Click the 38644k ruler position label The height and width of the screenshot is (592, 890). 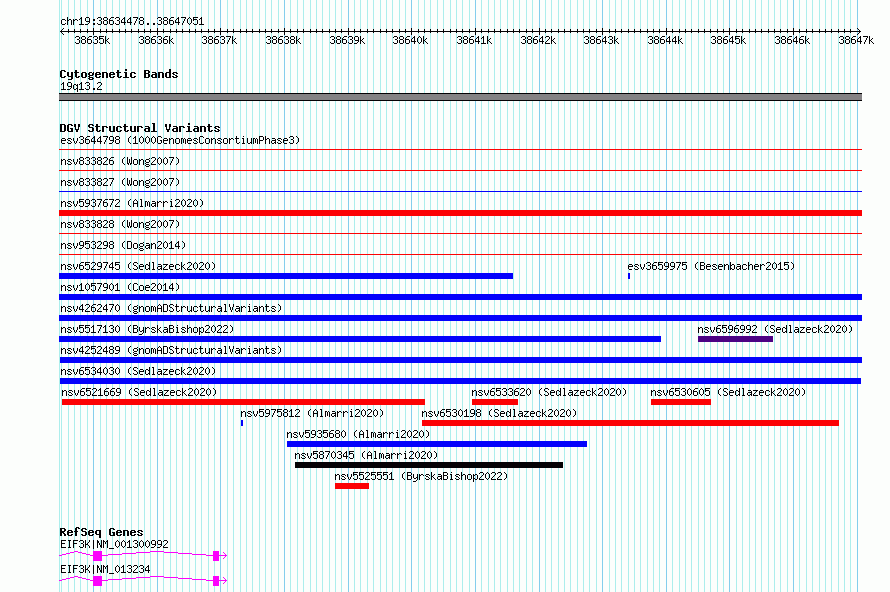pos(665,40)
